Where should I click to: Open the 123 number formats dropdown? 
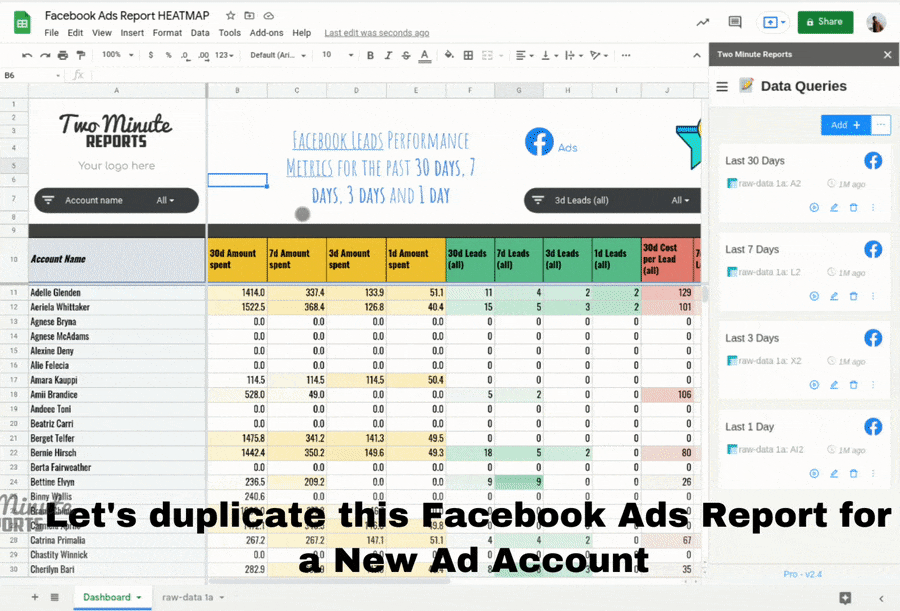click(224, 55)
